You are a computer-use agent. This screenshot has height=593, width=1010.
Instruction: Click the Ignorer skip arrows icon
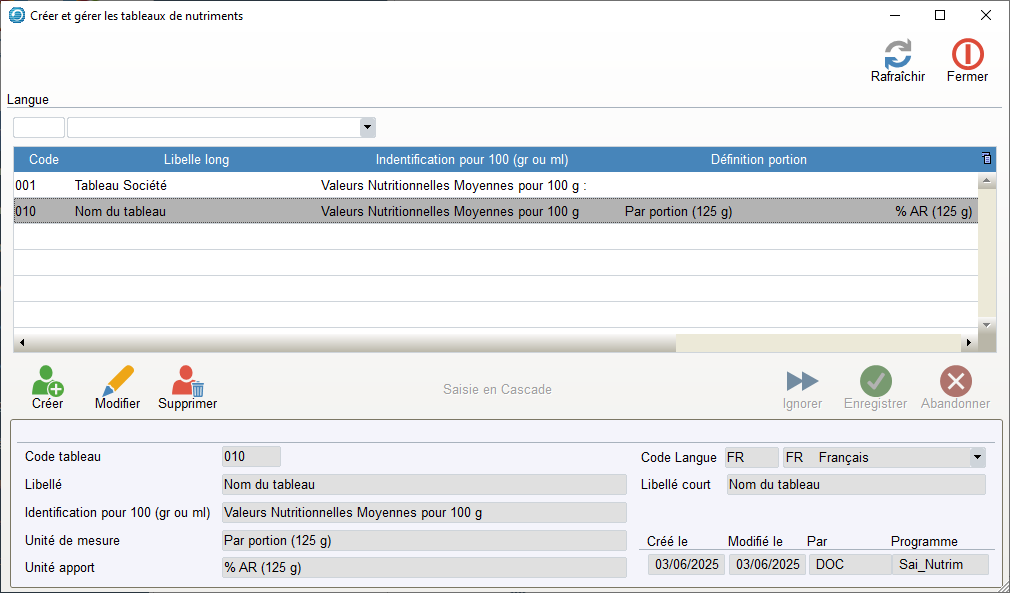802,381
